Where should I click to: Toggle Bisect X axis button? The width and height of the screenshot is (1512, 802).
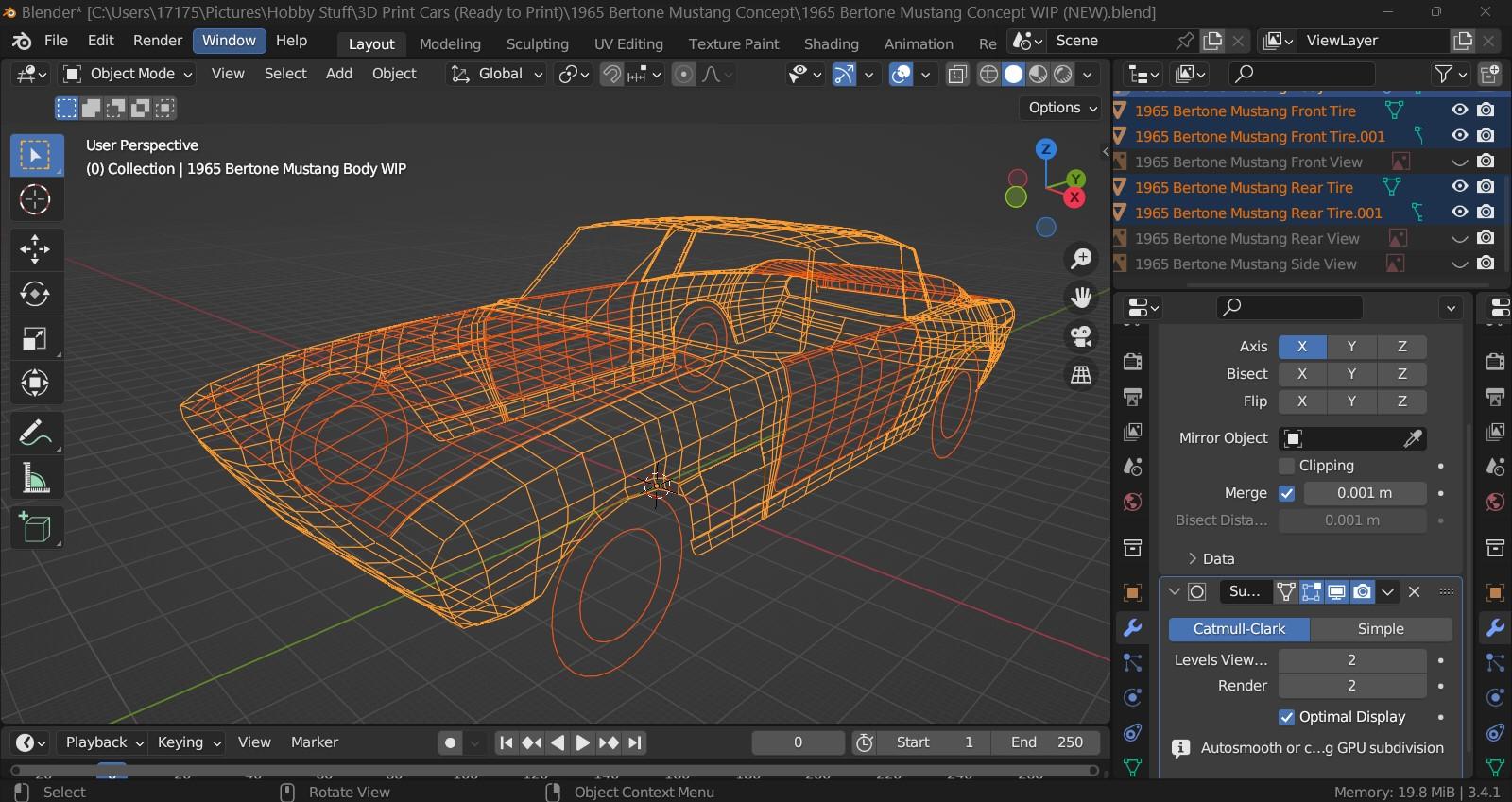[x=1302, y=374]
